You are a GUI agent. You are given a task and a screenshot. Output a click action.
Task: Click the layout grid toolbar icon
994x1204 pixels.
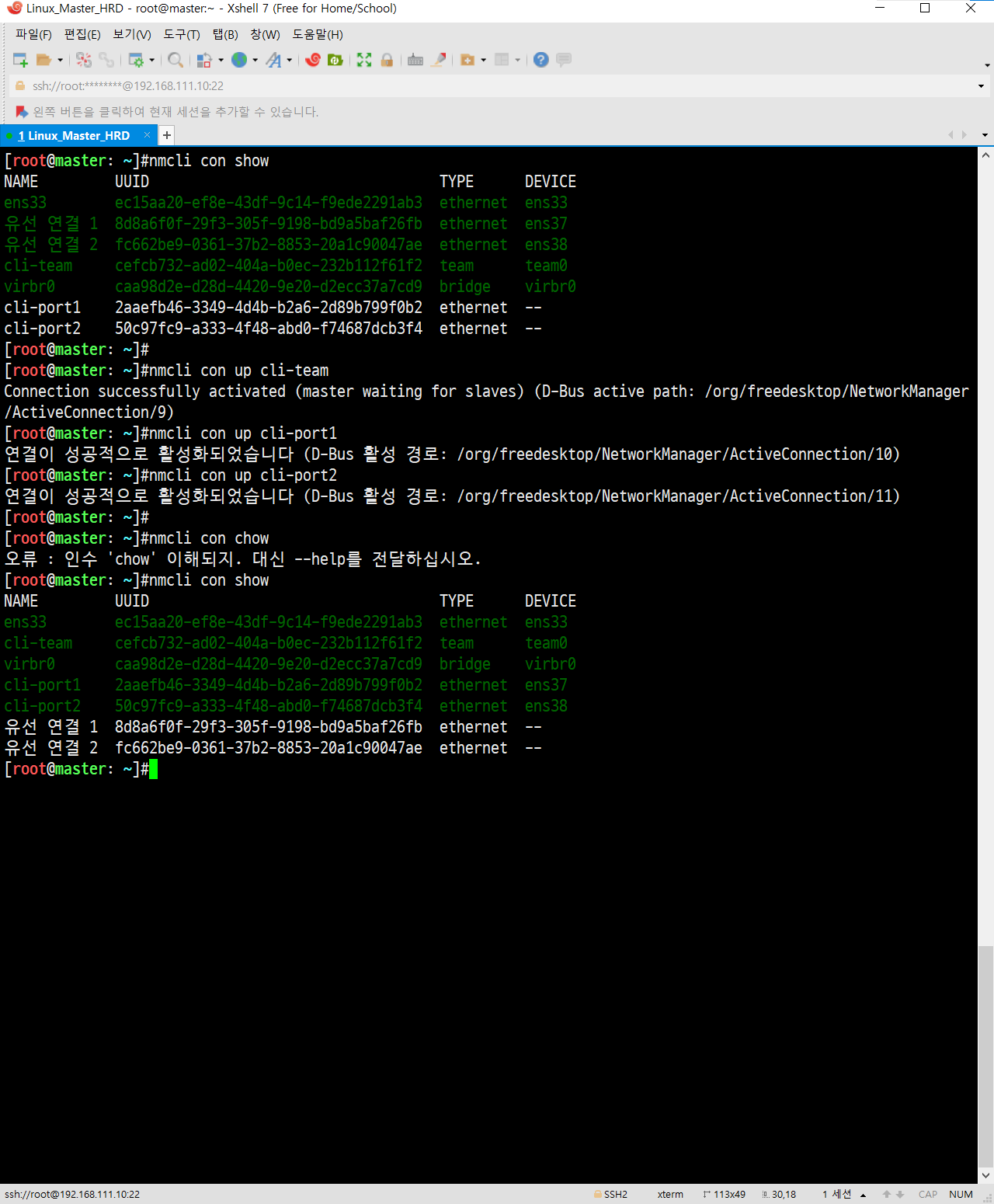click(x=502, y=60)
